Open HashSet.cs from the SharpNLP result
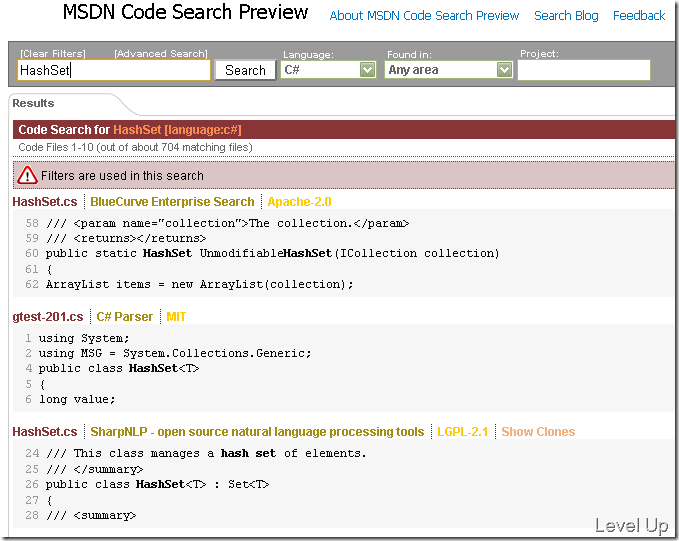Viewport: 679px width, 541px height. [x=45, y=432]
